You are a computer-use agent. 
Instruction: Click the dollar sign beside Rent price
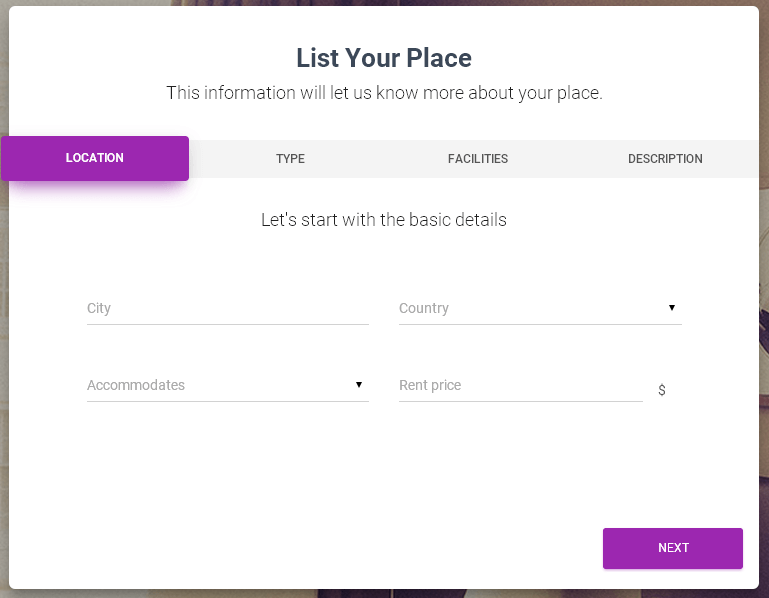pos(662,390)
